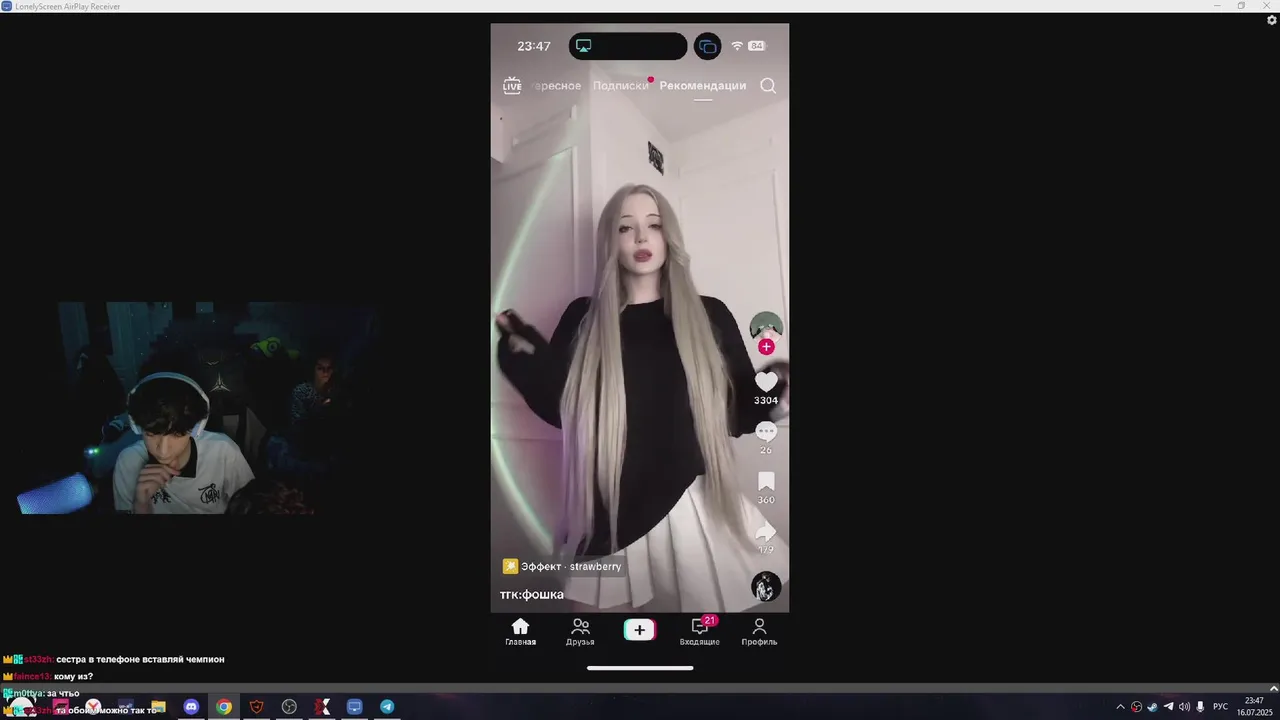Open OBS Studio from the taskbar
This screenshot has height=720, width=1280.
tap(289, 707)
